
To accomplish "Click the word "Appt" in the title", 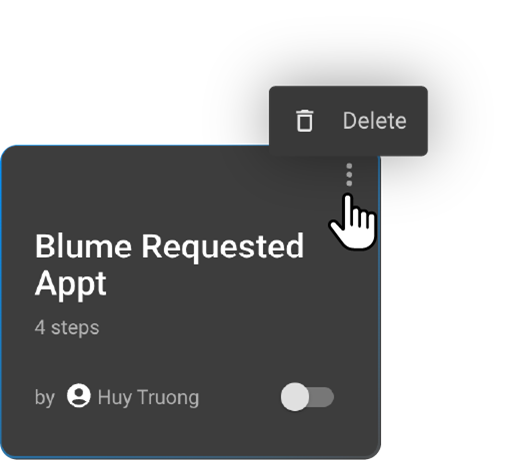I will pos(71,283).
